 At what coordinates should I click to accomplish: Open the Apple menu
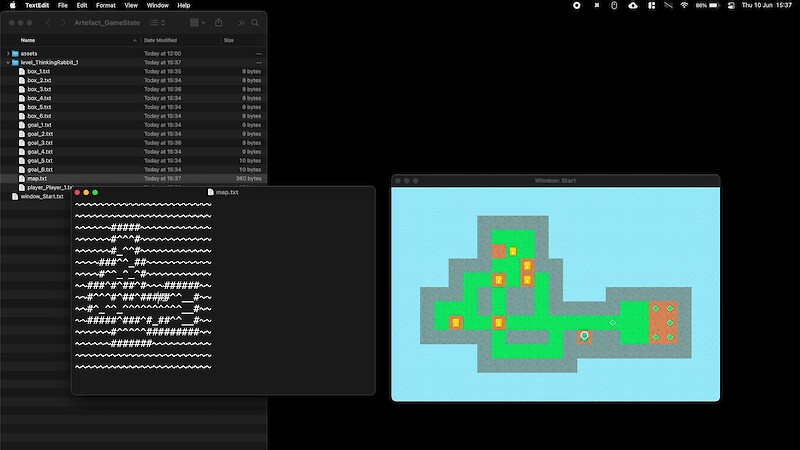(12, 5)
